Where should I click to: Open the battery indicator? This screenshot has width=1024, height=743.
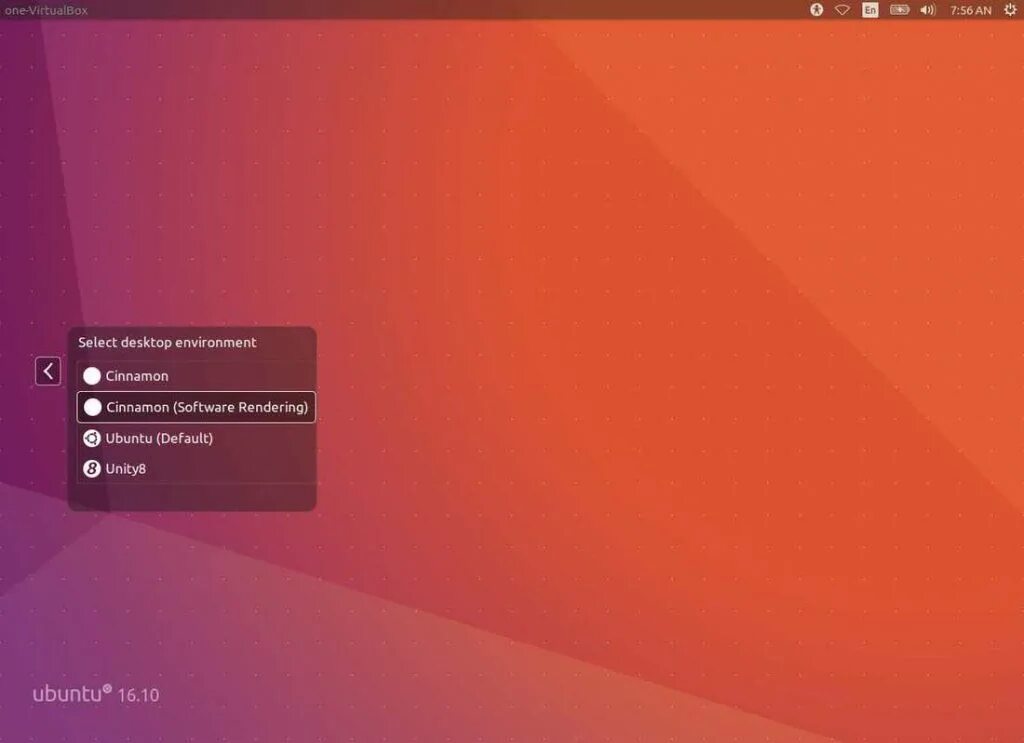point(899,10)
